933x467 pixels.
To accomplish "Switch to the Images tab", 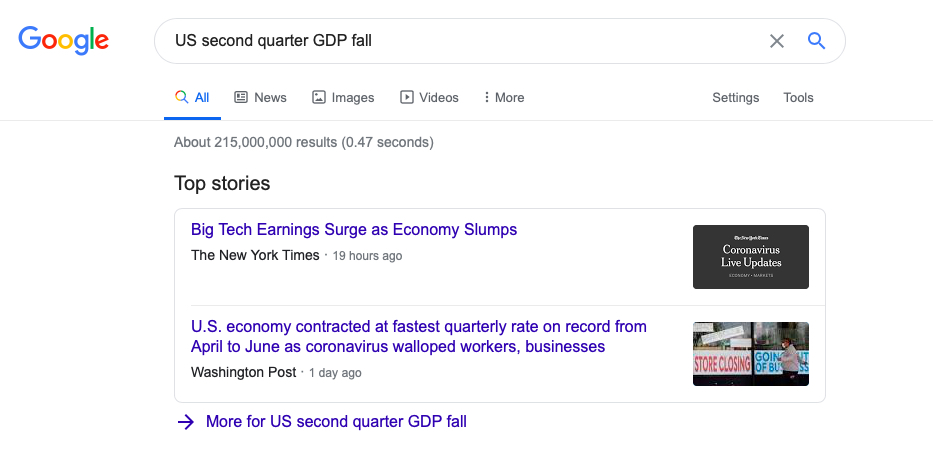I will 352,97.
